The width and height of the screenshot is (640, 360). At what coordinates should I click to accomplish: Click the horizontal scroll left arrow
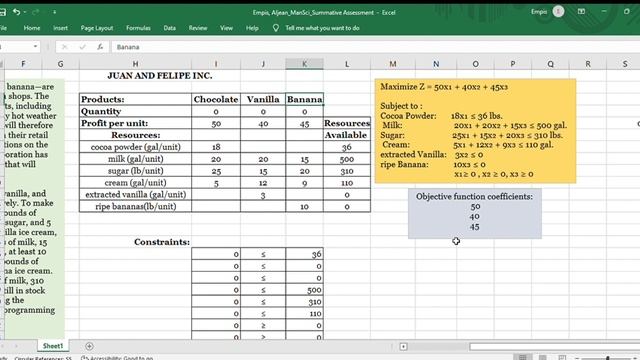pyautogui.click(x=403, y=347)
